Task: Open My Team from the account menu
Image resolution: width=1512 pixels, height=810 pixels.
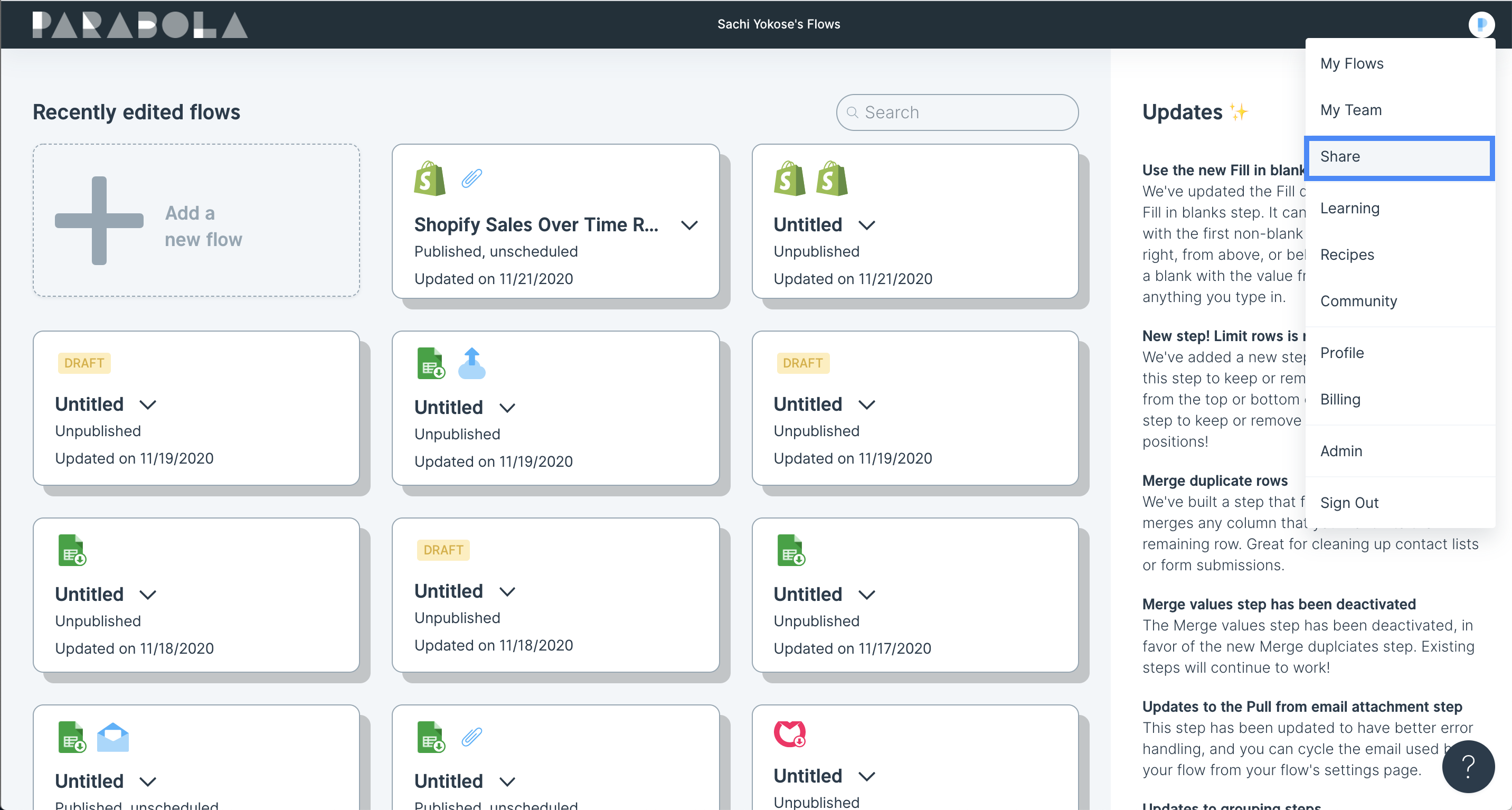Action: 1400,110
